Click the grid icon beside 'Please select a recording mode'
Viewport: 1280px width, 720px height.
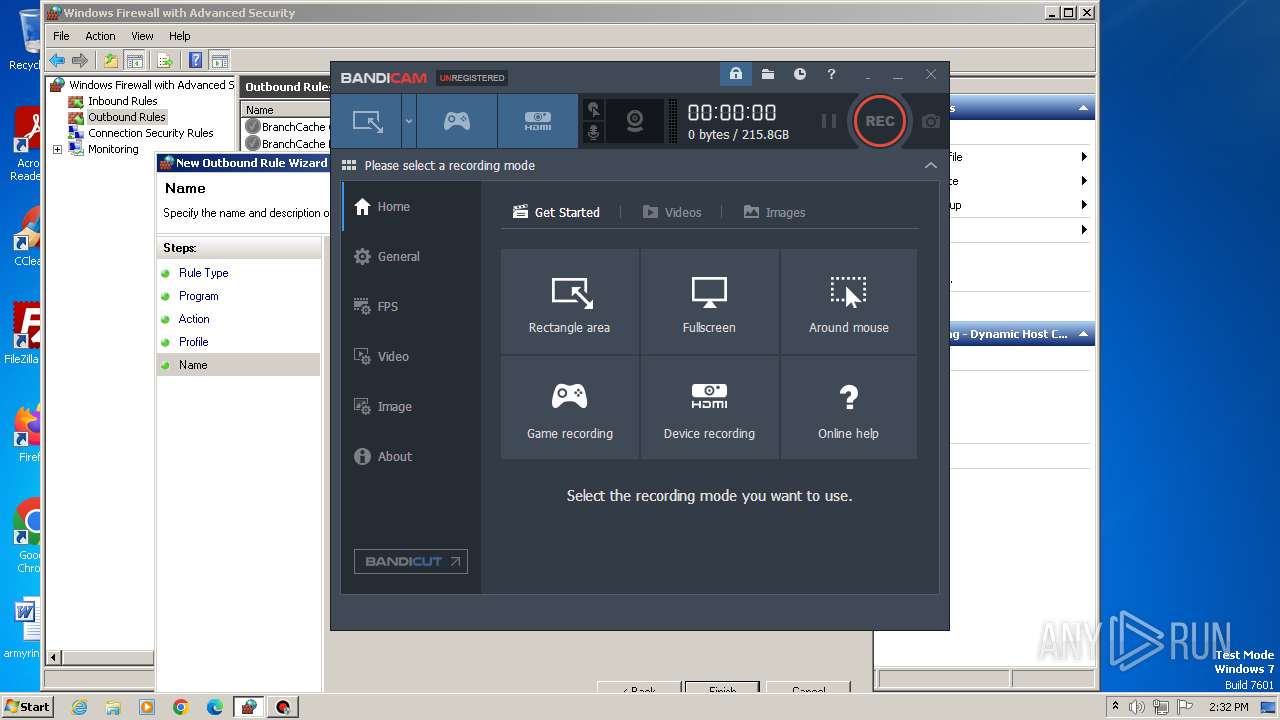pos(349,165)
